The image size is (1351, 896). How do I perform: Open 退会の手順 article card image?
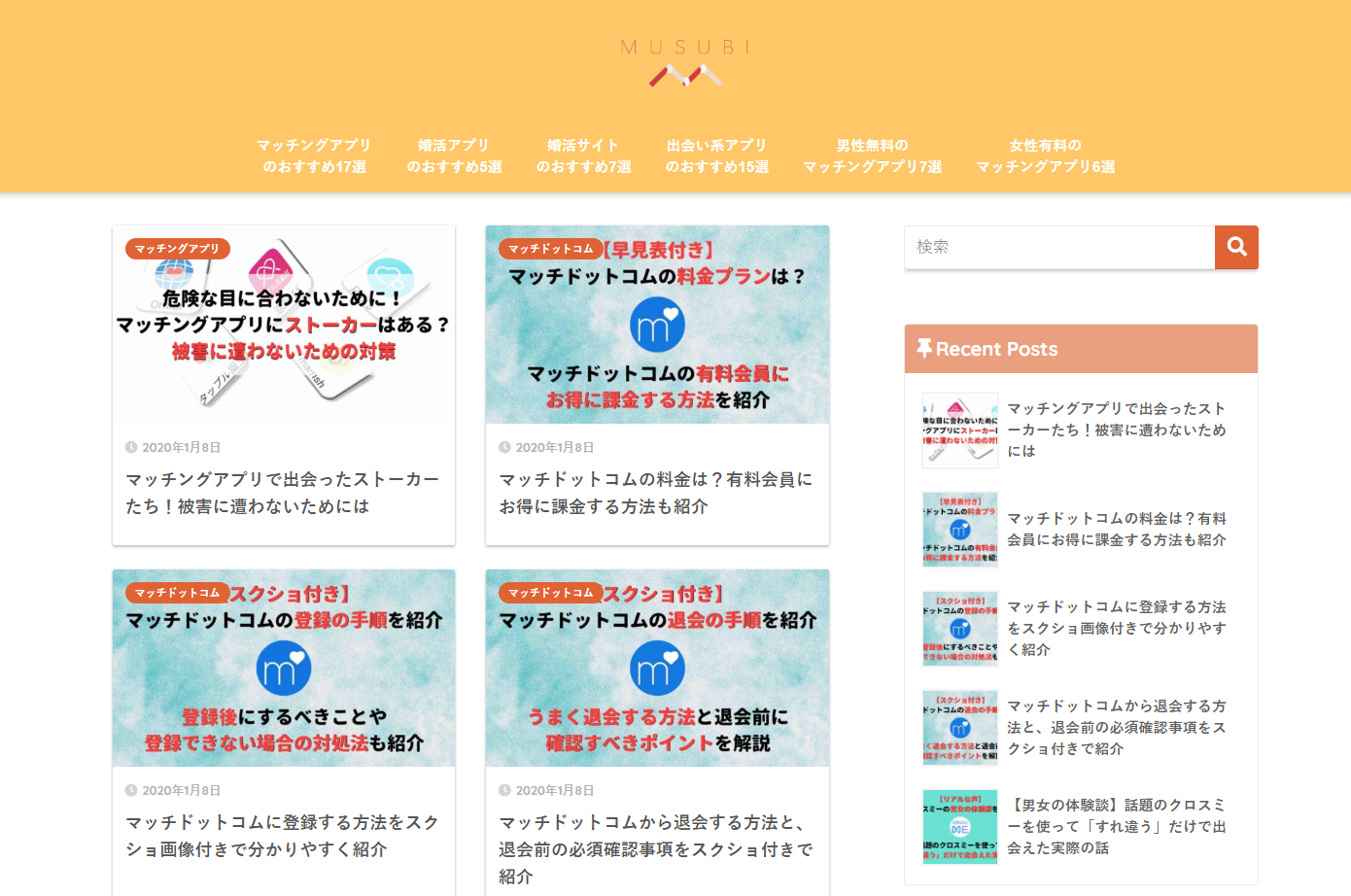point(657,669)
